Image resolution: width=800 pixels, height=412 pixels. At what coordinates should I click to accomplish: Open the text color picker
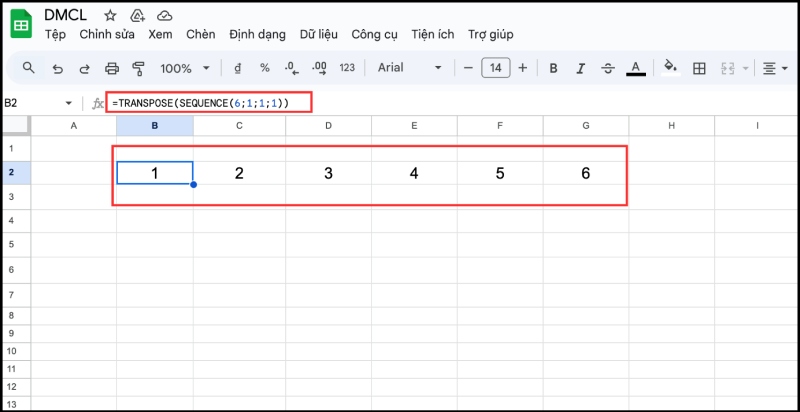[x=636, y=68]
